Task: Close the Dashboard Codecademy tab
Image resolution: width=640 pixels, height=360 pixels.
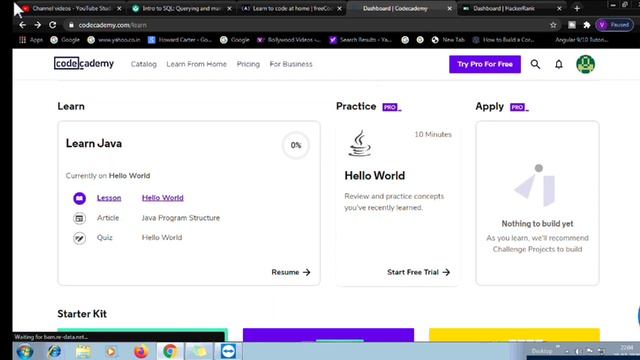Action: tap(449, 9)
